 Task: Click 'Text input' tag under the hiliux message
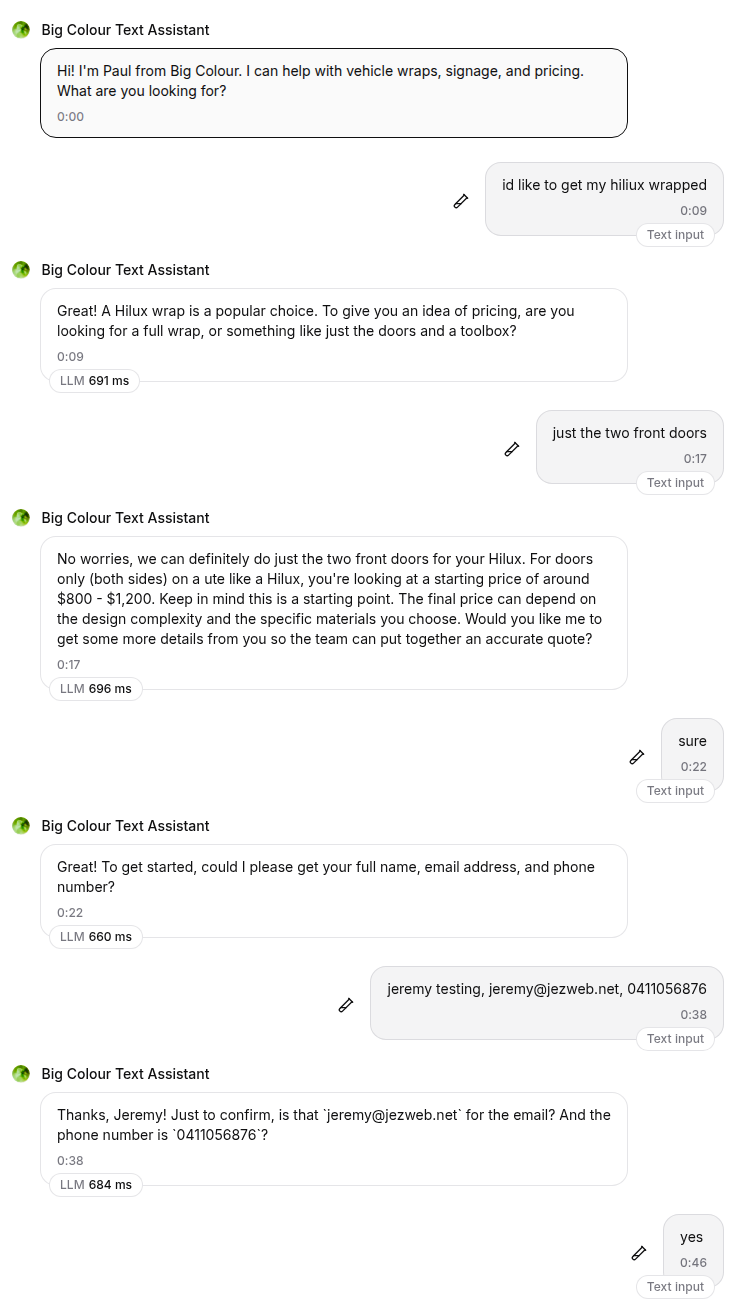[675, 235]
